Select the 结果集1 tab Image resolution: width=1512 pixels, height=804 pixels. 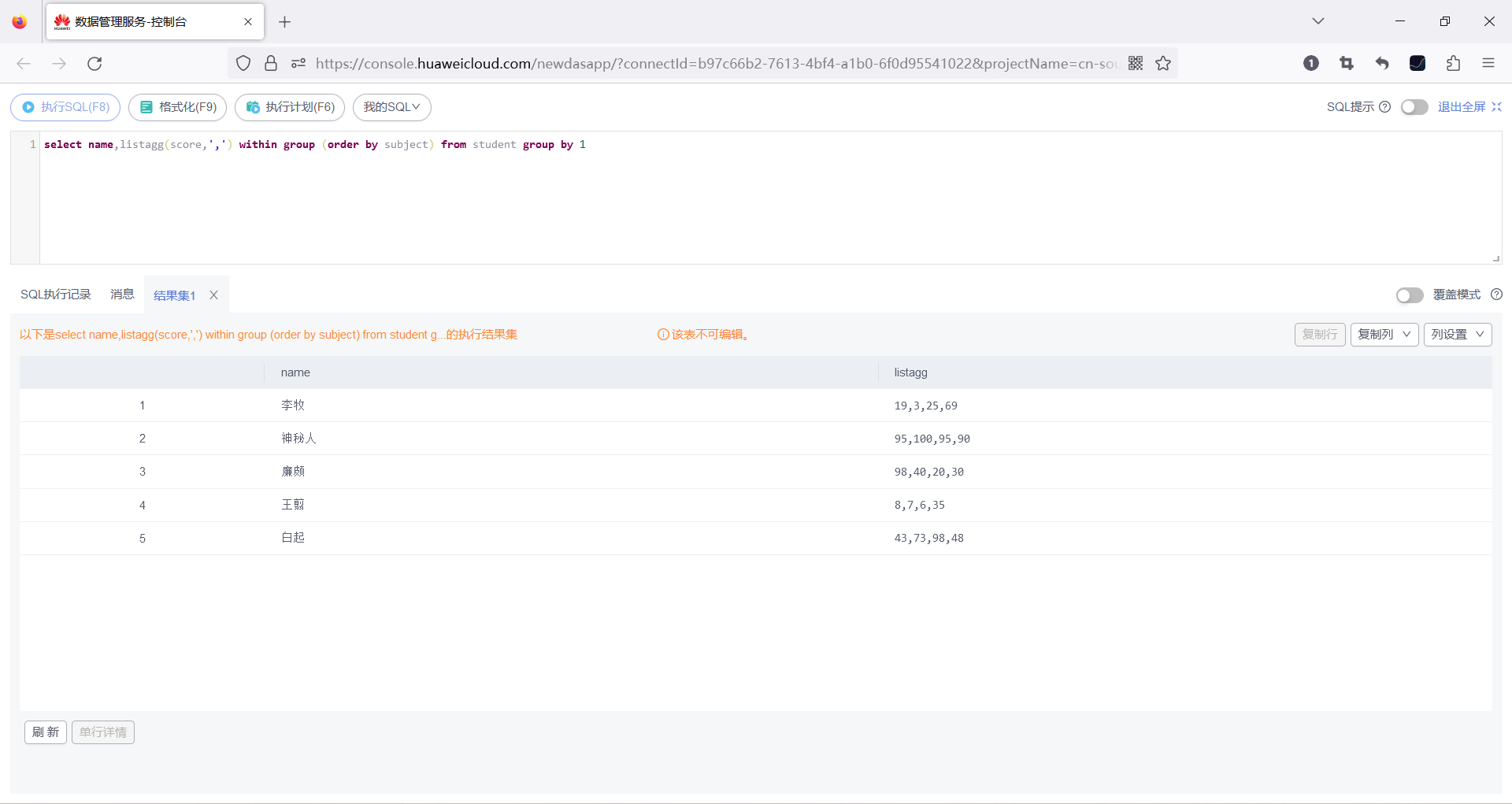[174, 295]
